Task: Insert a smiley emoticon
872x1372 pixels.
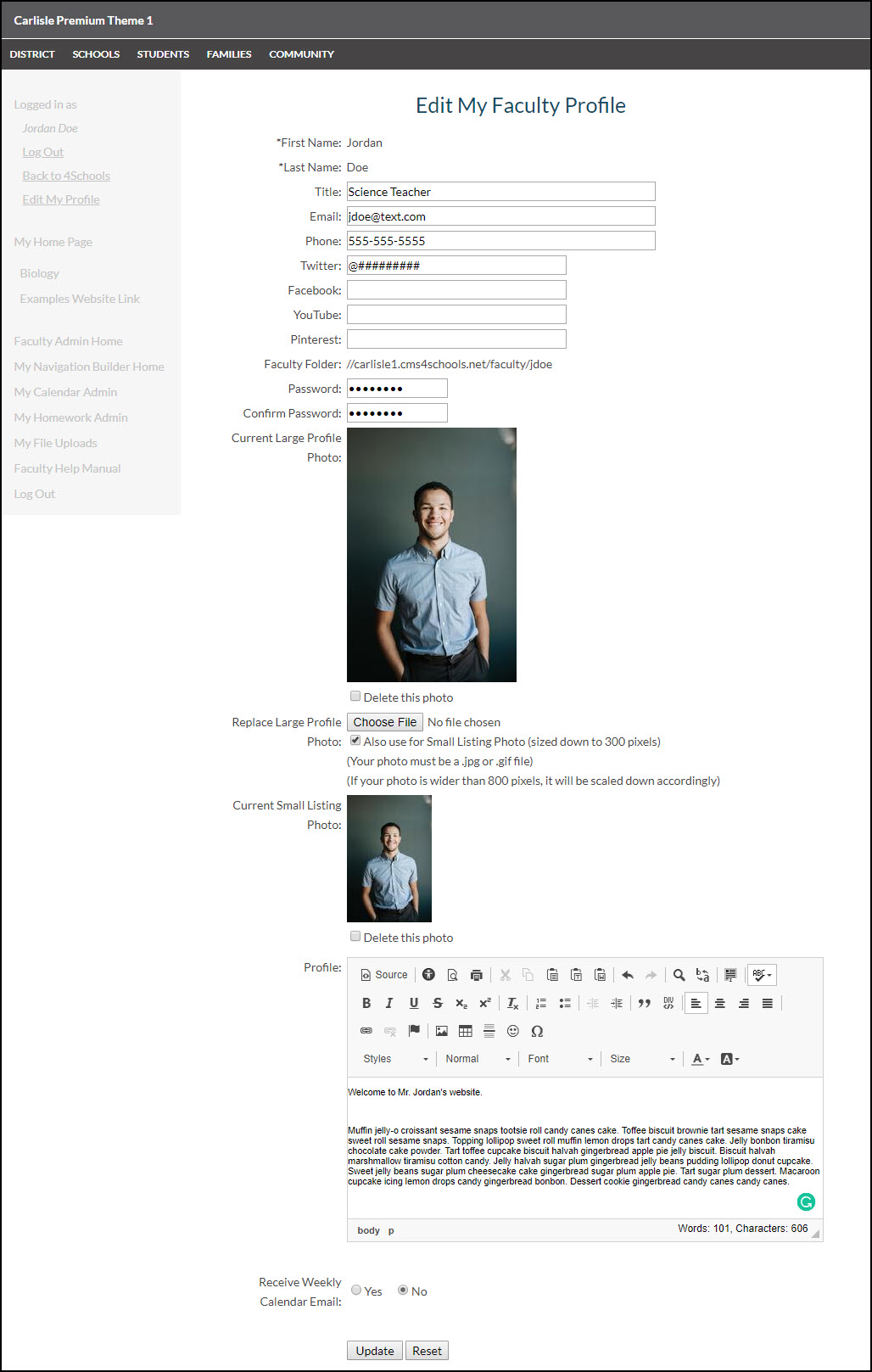Action: click(513, 1031)
